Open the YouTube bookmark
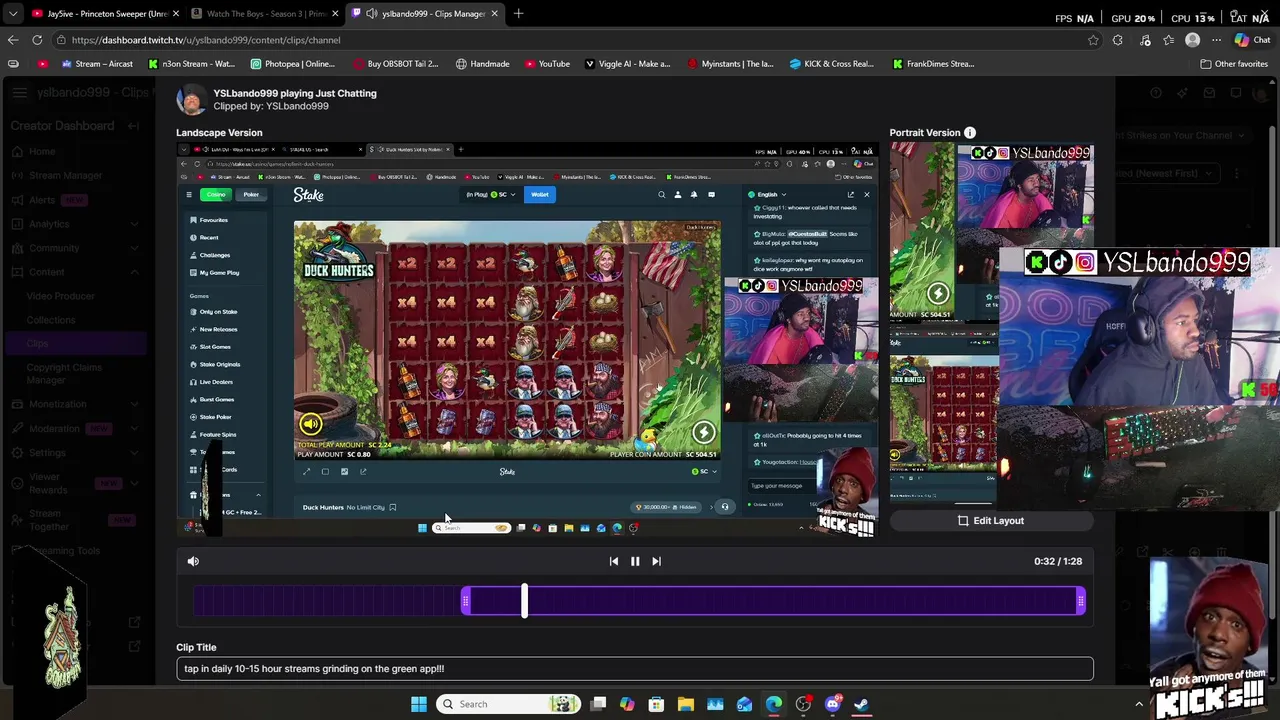Image resolution: width=1280 pixels, height=720 pixels. click(x=547, y=64)
